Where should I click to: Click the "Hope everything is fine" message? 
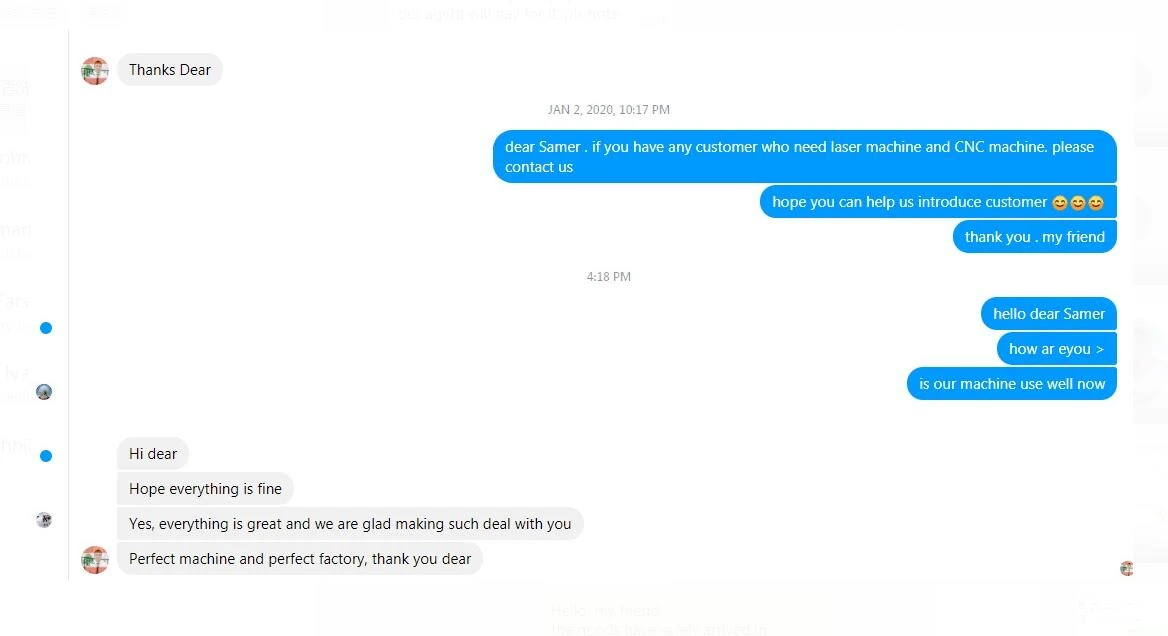[x=205, y=489]
